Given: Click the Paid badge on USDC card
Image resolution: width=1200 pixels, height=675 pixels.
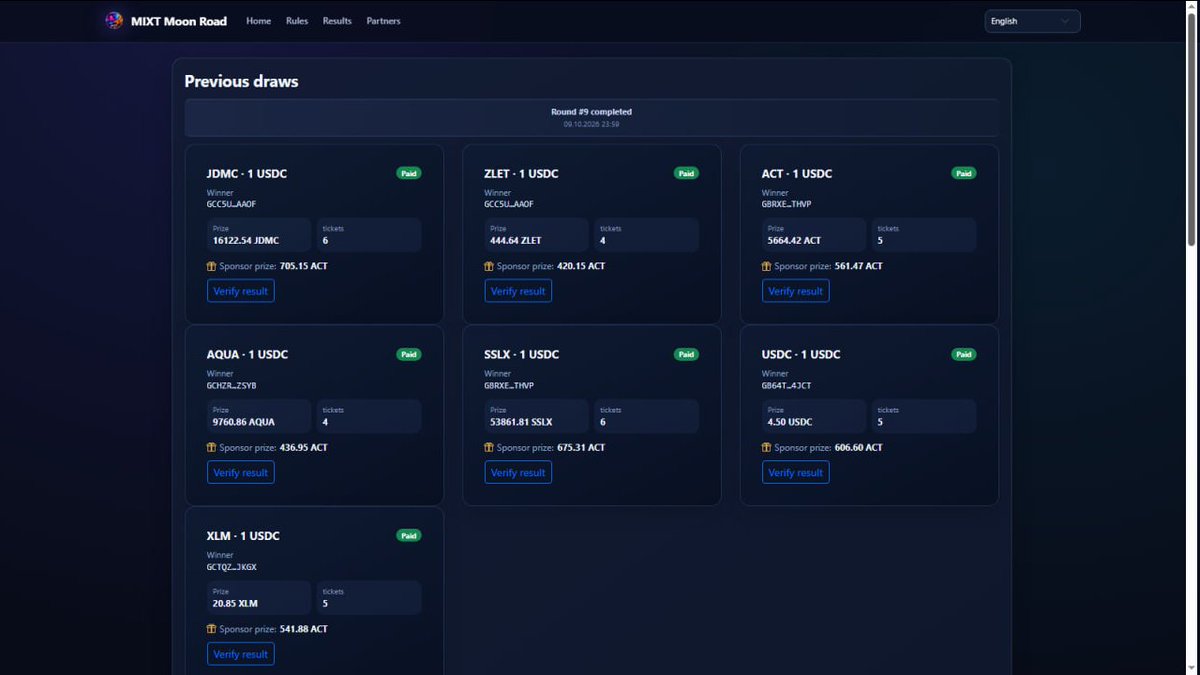Looking at the screenshot, I should coord(964,354).
